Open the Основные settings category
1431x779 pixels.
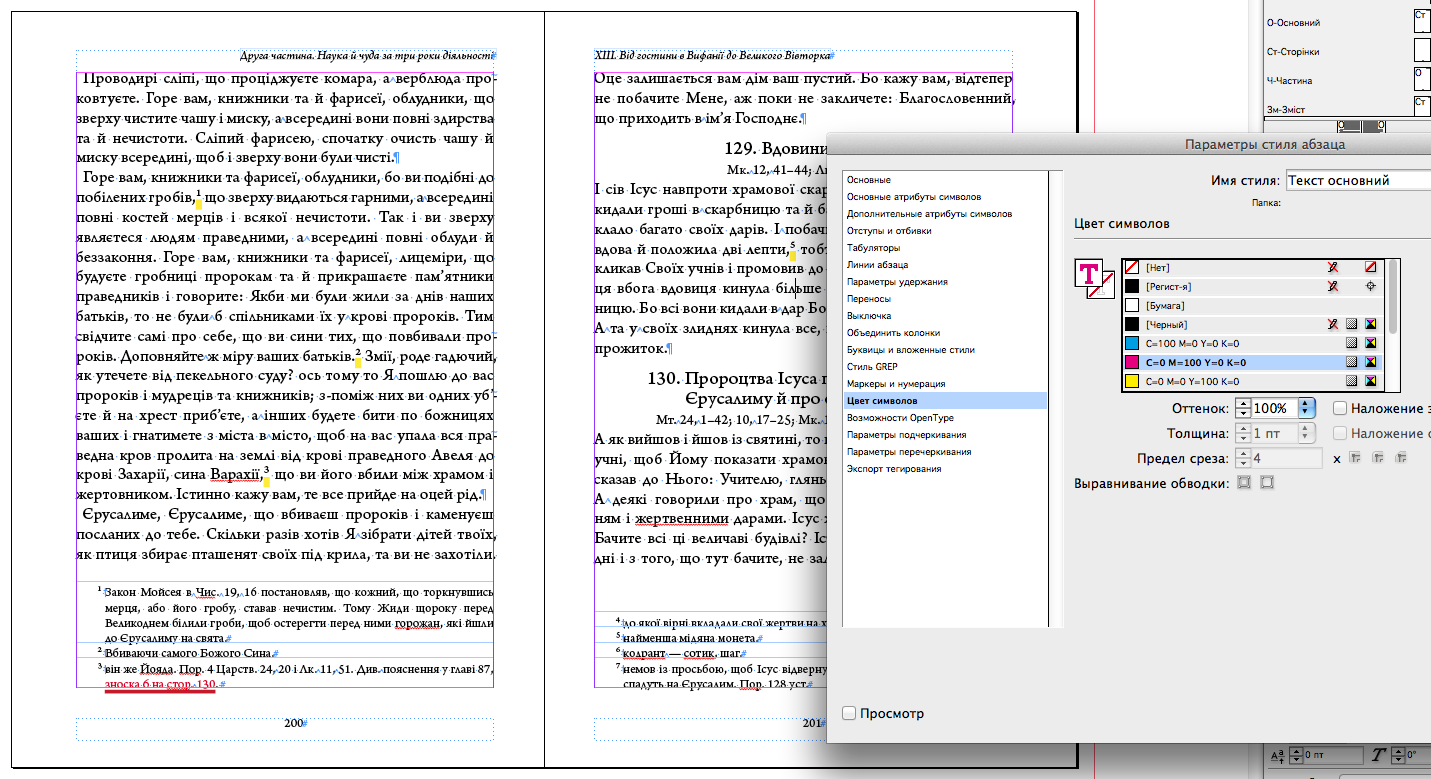[944, 180]
